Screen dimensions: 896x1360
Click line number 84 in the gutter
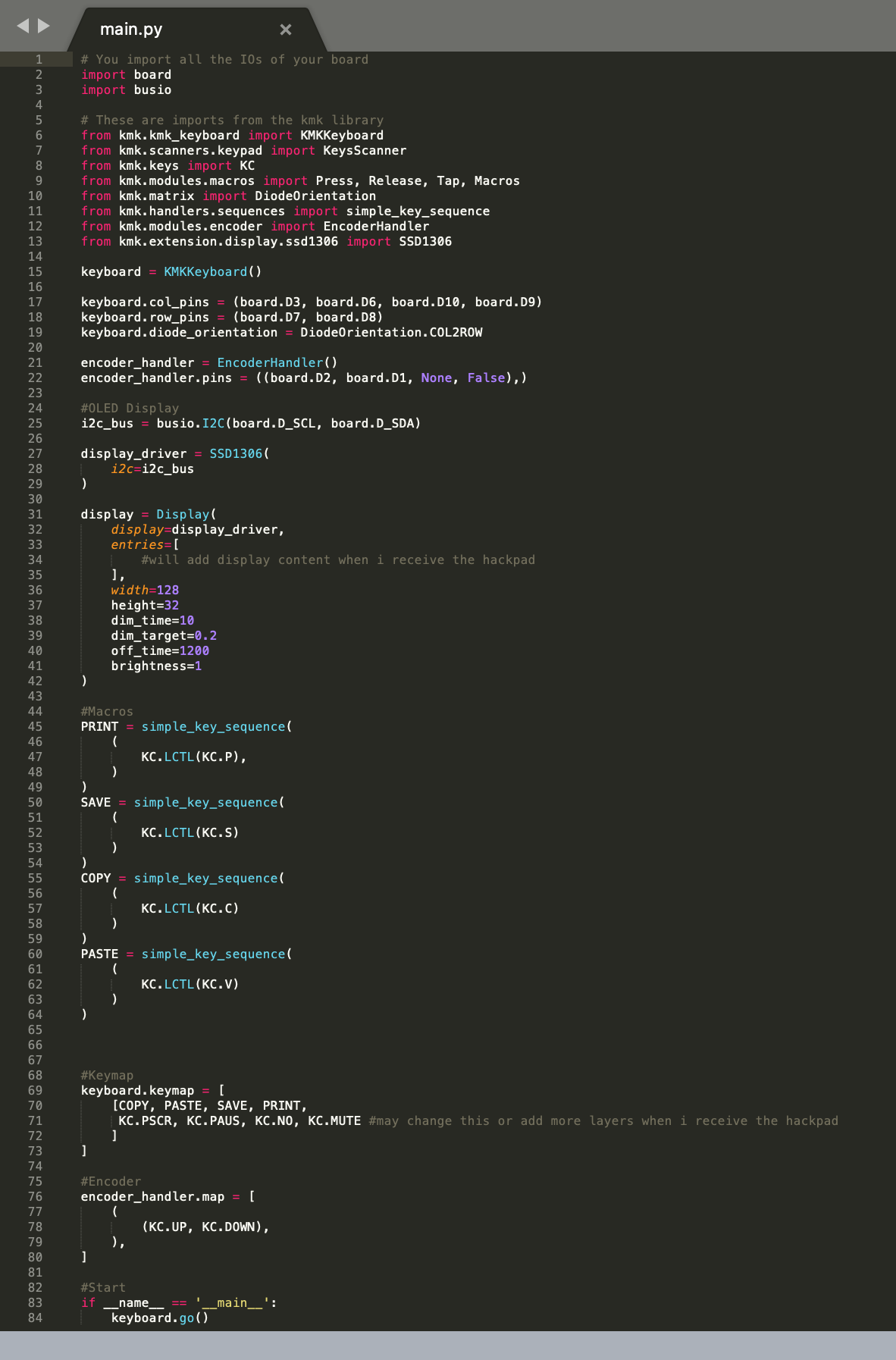pyautogui.click(x=35, y=1318)
